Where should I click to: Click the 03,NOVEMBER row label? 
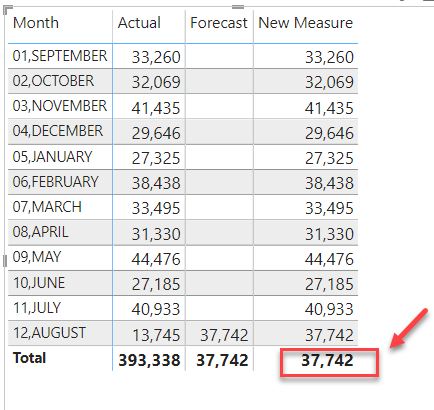(60, 106)
